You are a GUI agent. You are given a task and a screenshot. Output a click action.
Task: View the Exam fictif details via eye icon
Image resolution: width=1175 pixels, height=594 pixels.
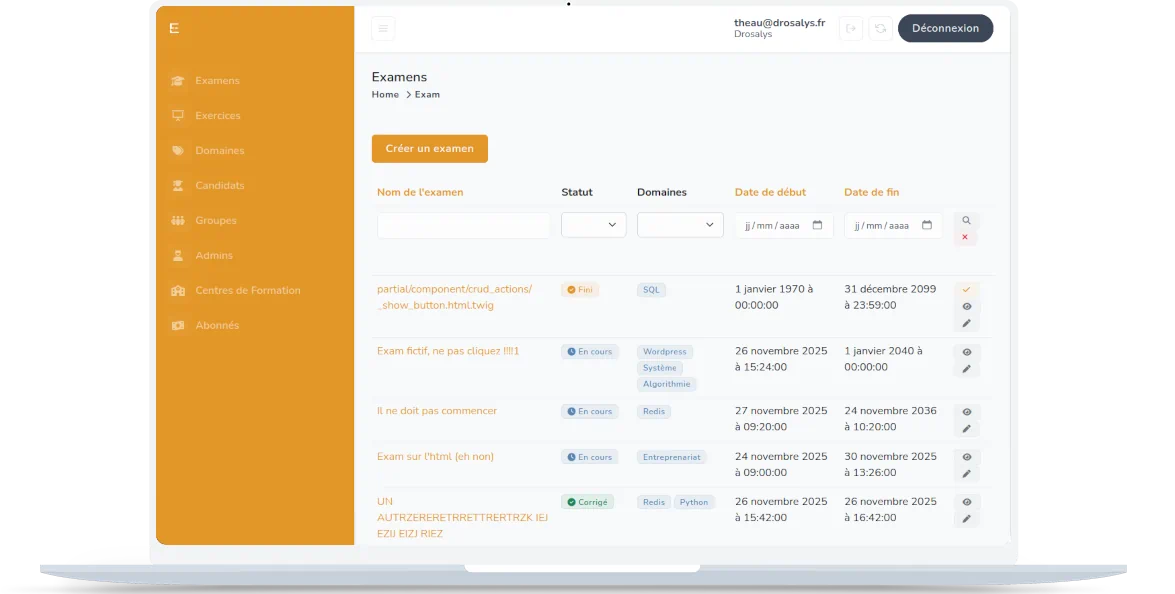(966, 352)
